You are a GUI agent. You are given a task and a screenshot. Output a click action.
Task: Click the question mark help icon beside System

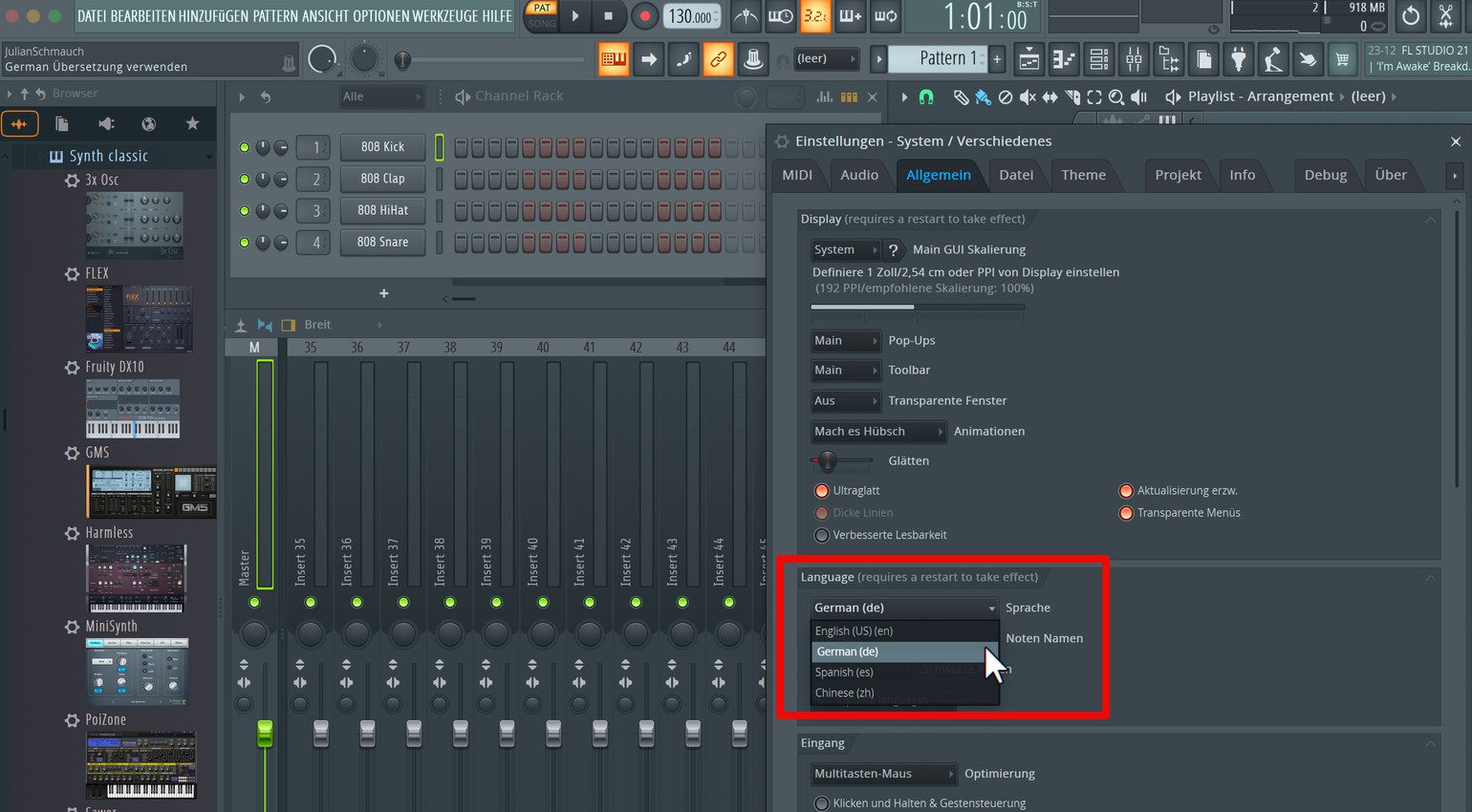(893, 249)
